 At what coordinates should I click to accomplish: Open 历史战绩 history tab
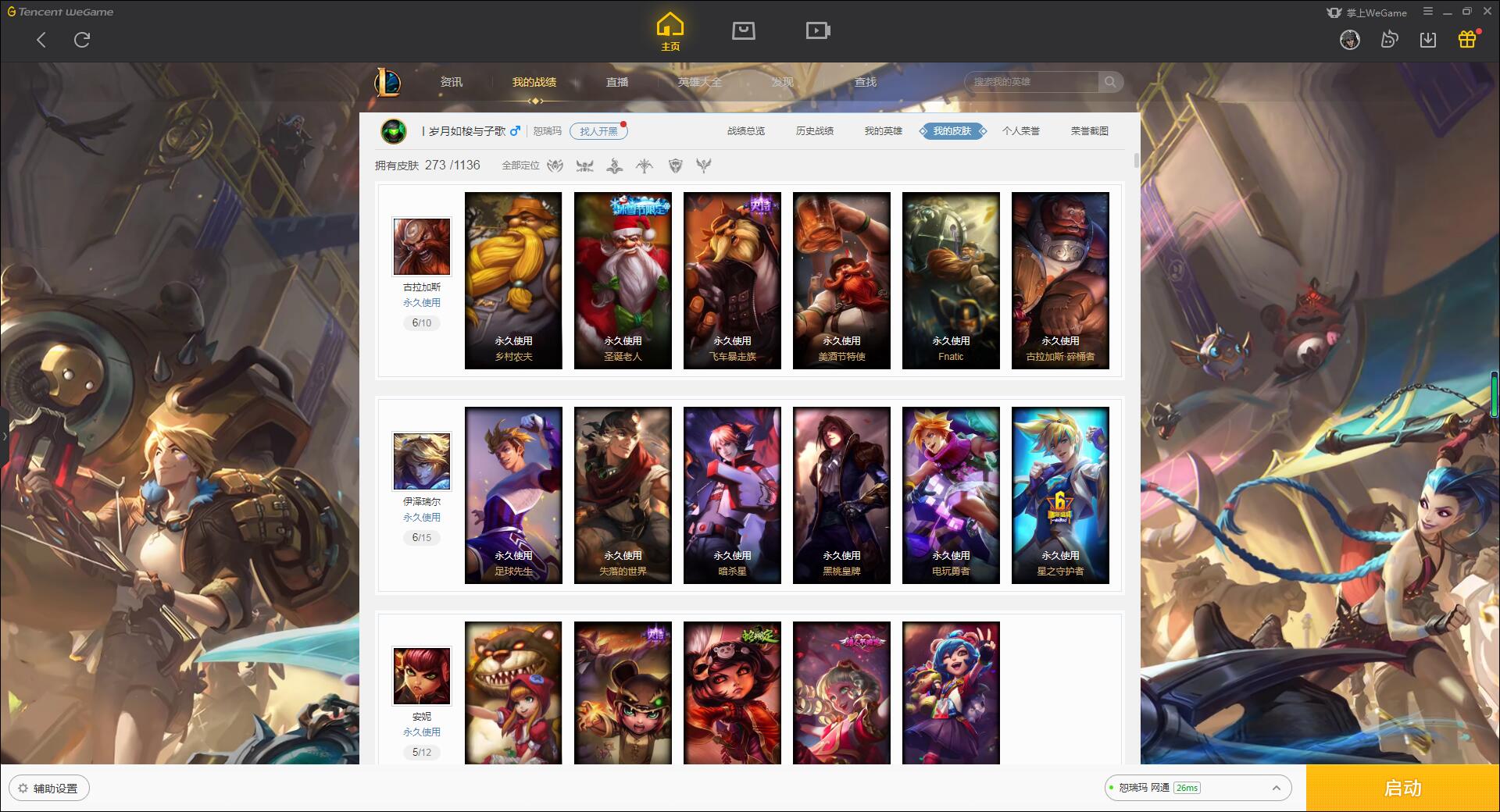pyautogui.click(x=815, y=131)
